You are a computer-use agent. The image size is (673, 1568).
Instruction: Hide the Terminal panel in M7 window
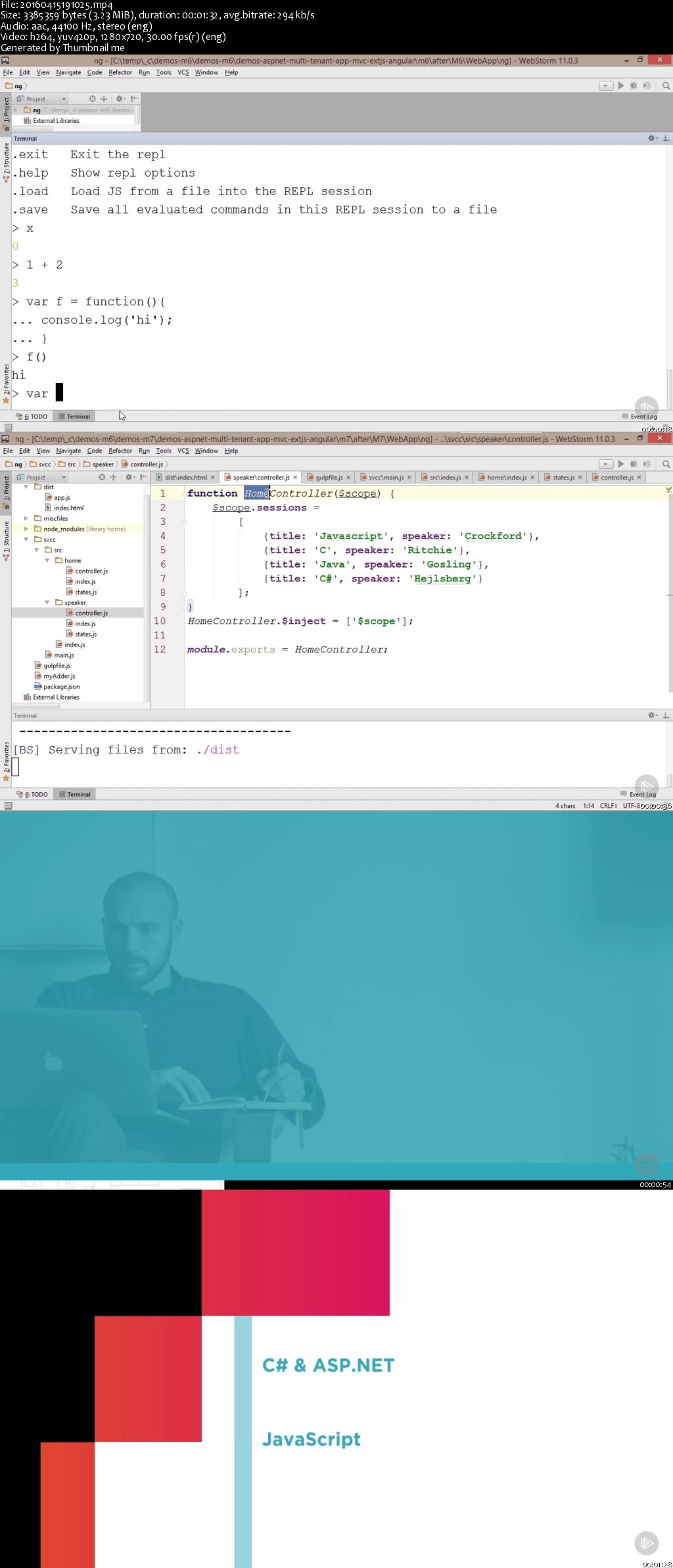(x=666, y=715)
